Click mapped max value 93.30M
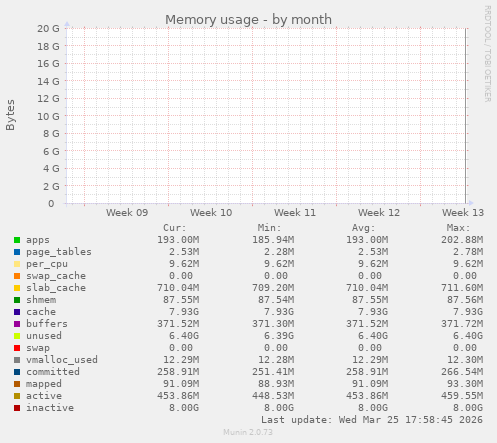This screenshot has height=443, width=497. coord(465,384)
